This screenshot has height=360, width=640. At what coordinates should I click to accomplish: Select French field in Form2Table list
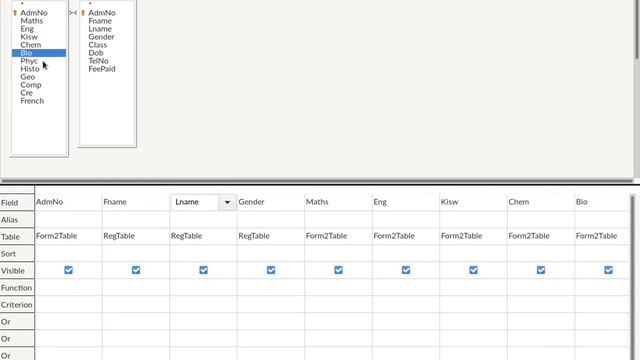[x=32, y=101]
